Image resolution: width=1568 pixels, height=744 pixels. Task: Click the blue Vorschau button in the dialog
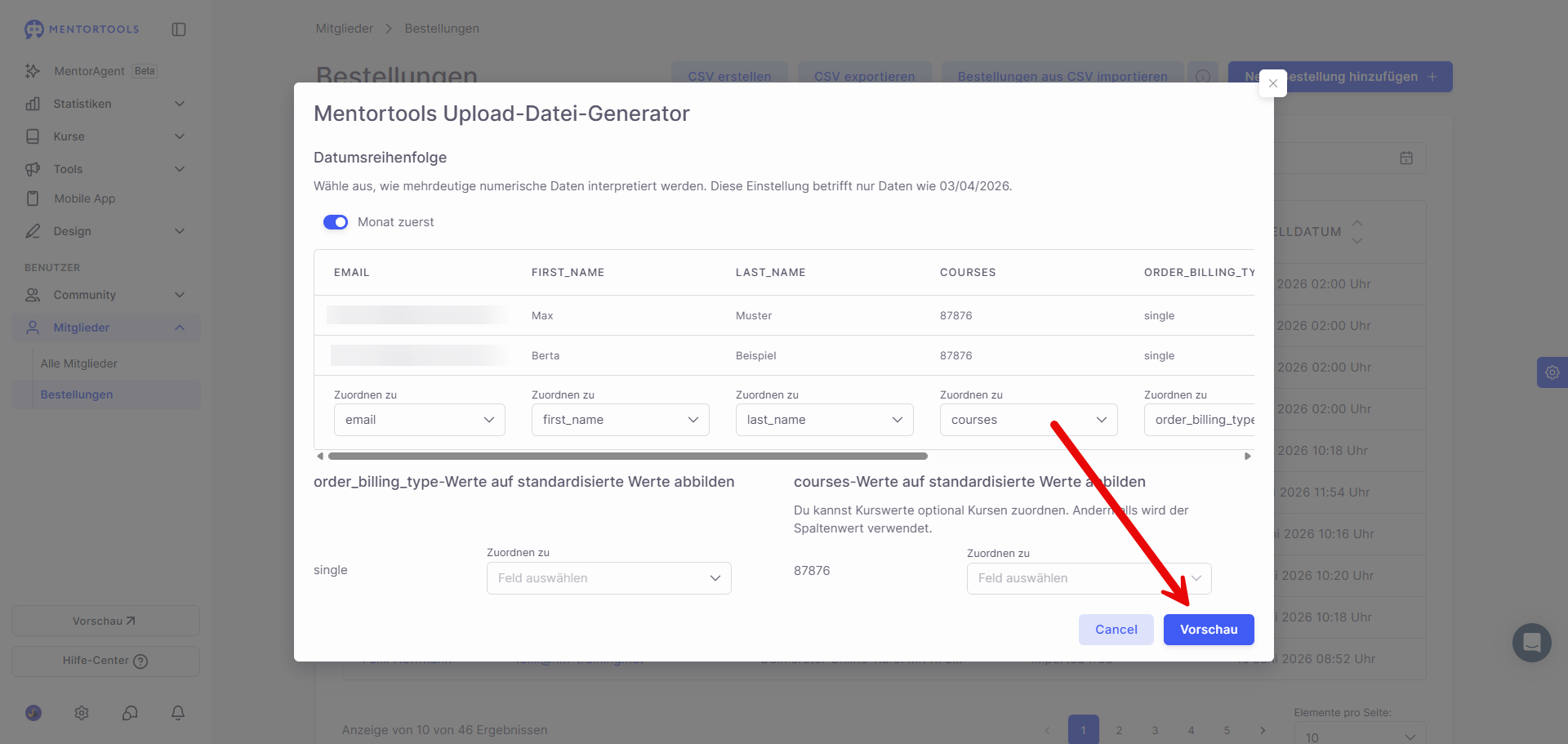1209,630
